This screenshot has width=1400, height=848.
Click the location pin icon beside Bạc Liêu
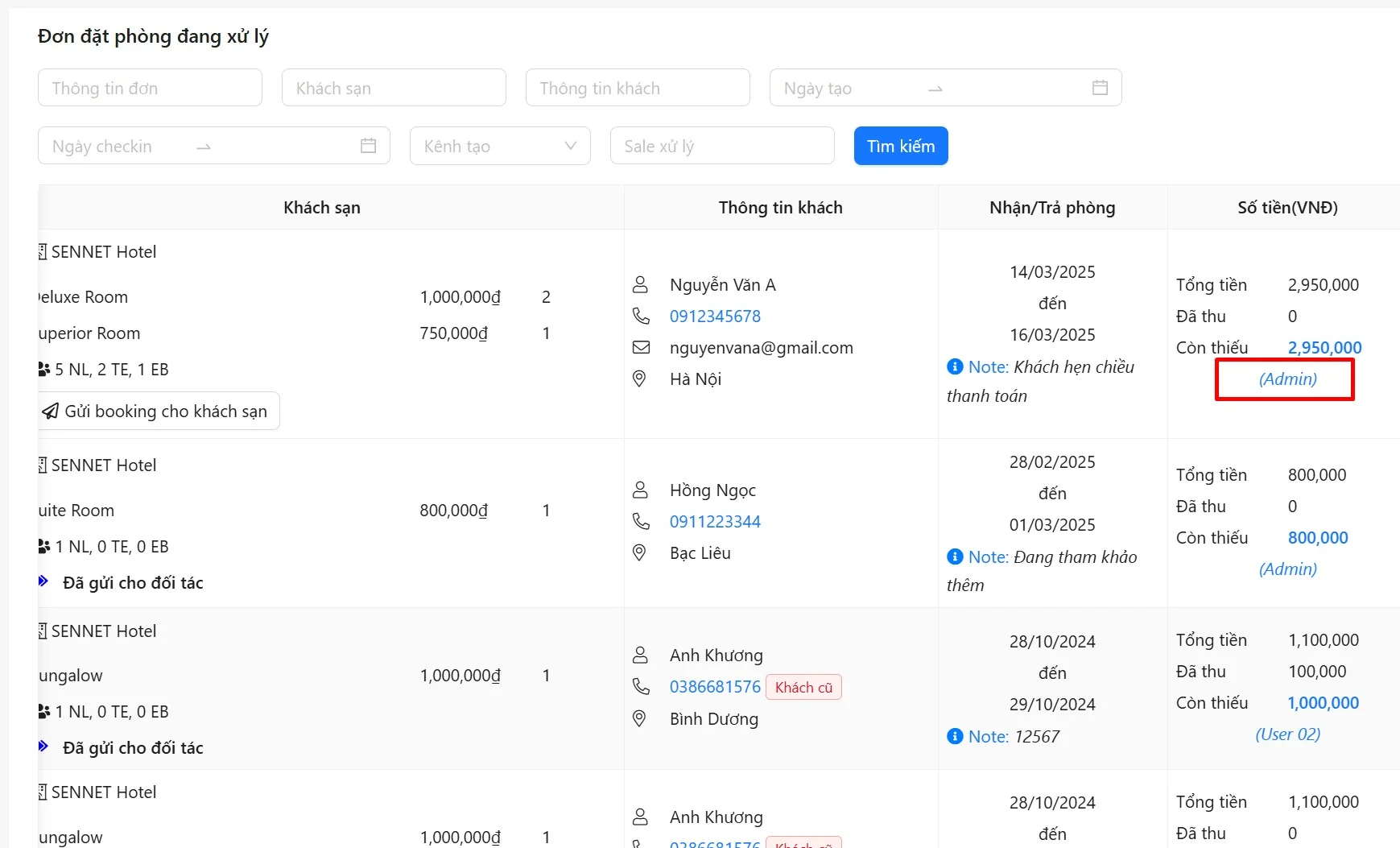coord(639,552)
